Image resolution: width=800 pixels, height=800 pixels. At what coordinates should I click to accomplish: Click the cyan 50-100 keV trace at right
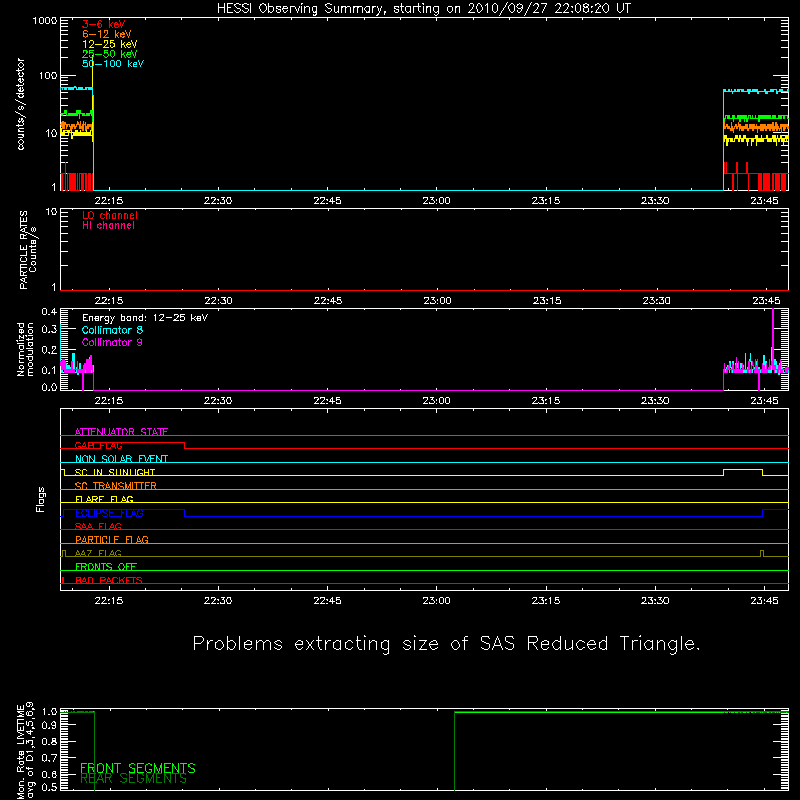(756, 91)
